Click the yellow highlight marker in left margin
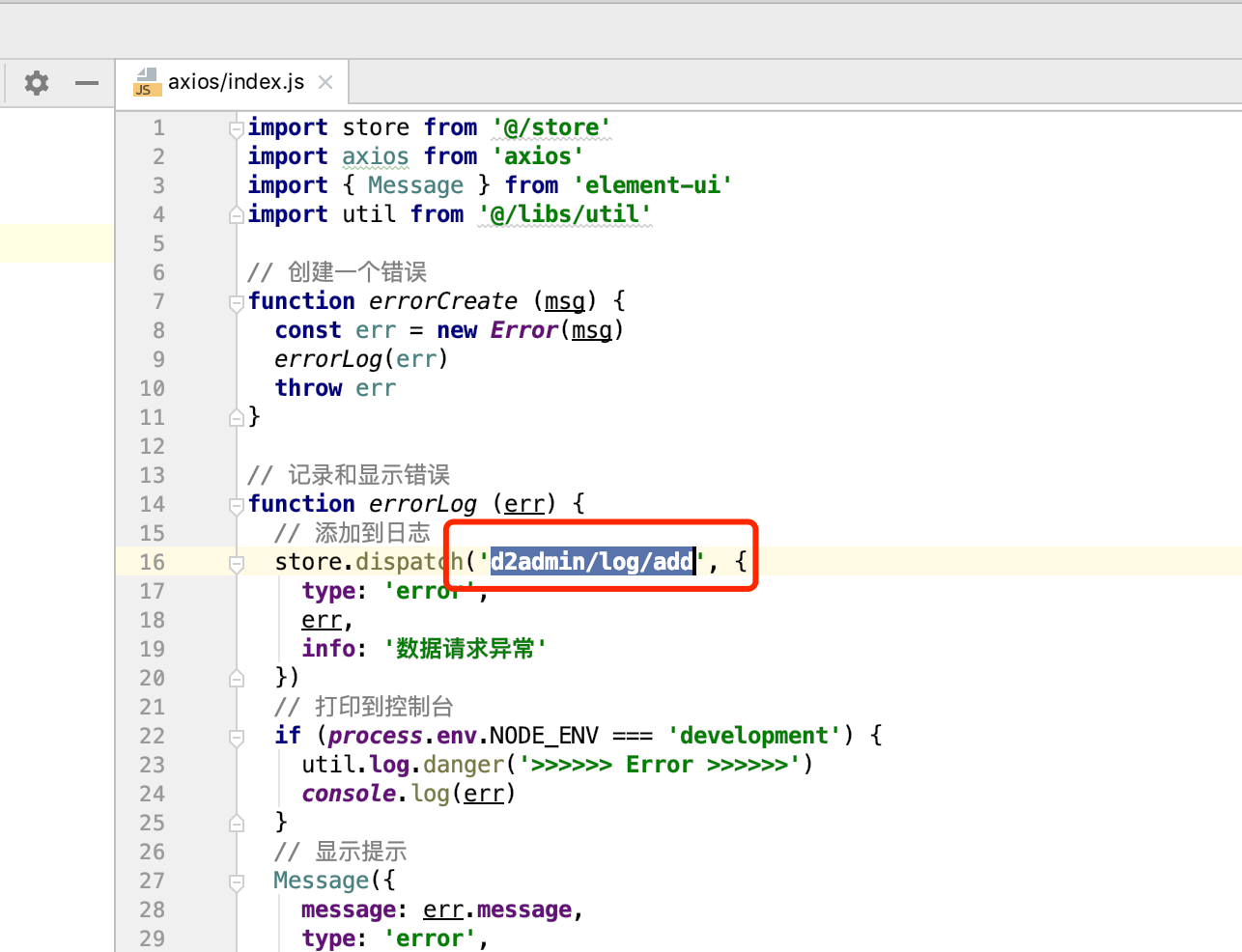This screenshot has width=1242, height=952. point(57,243)
